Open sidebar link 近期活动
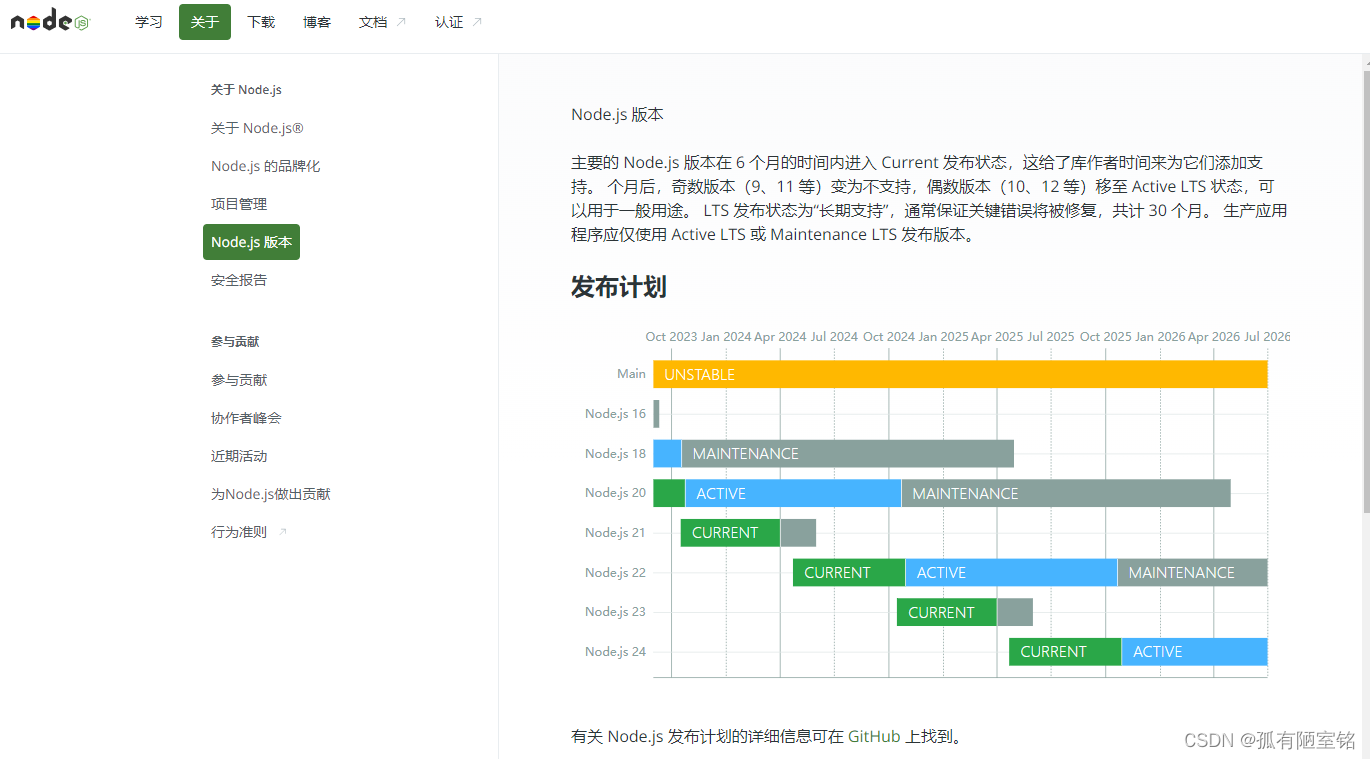The image size is (1370, 759). pos(239,456)
